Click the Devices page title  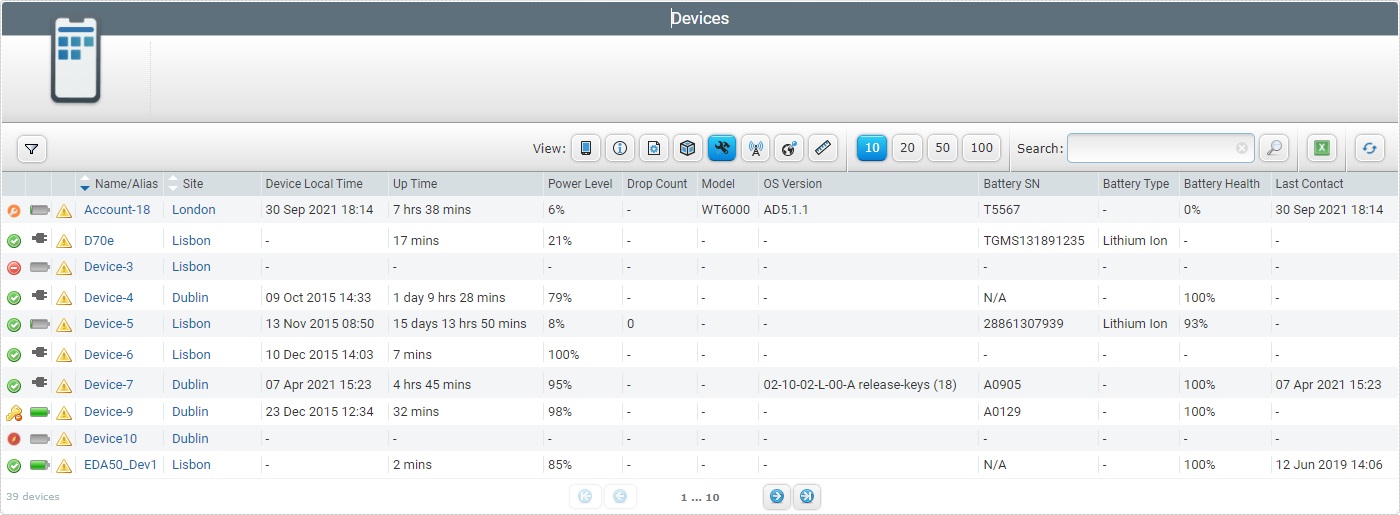(x=700, y=18)
